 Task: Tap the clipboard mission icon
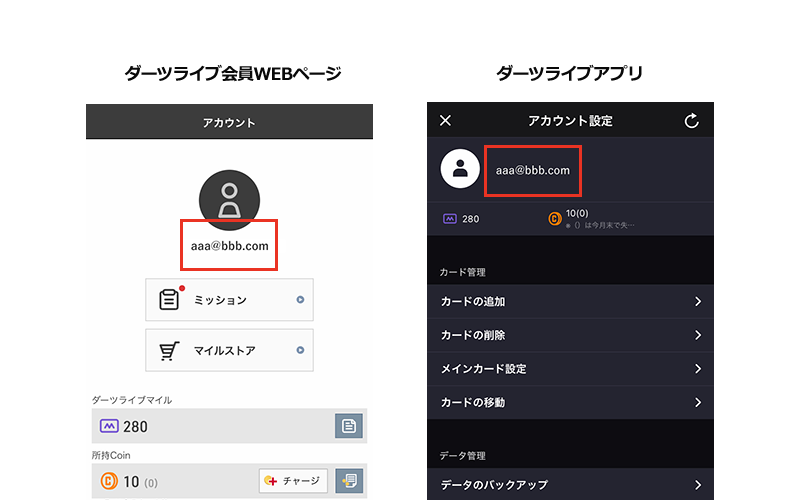point(169,299)
